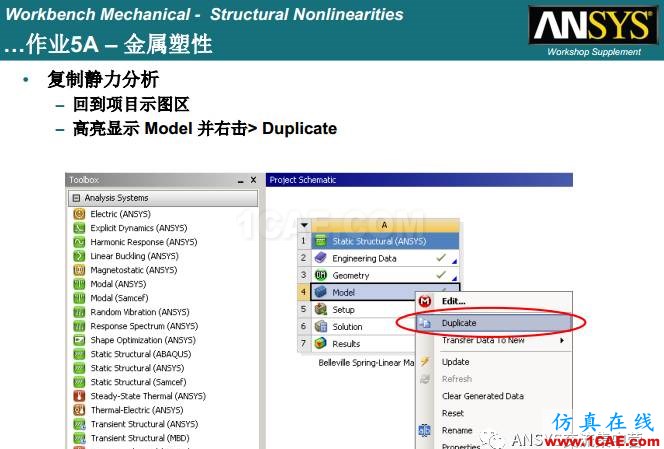Click the Belleville Spring-Linear system name label

(x=366, y=363)
